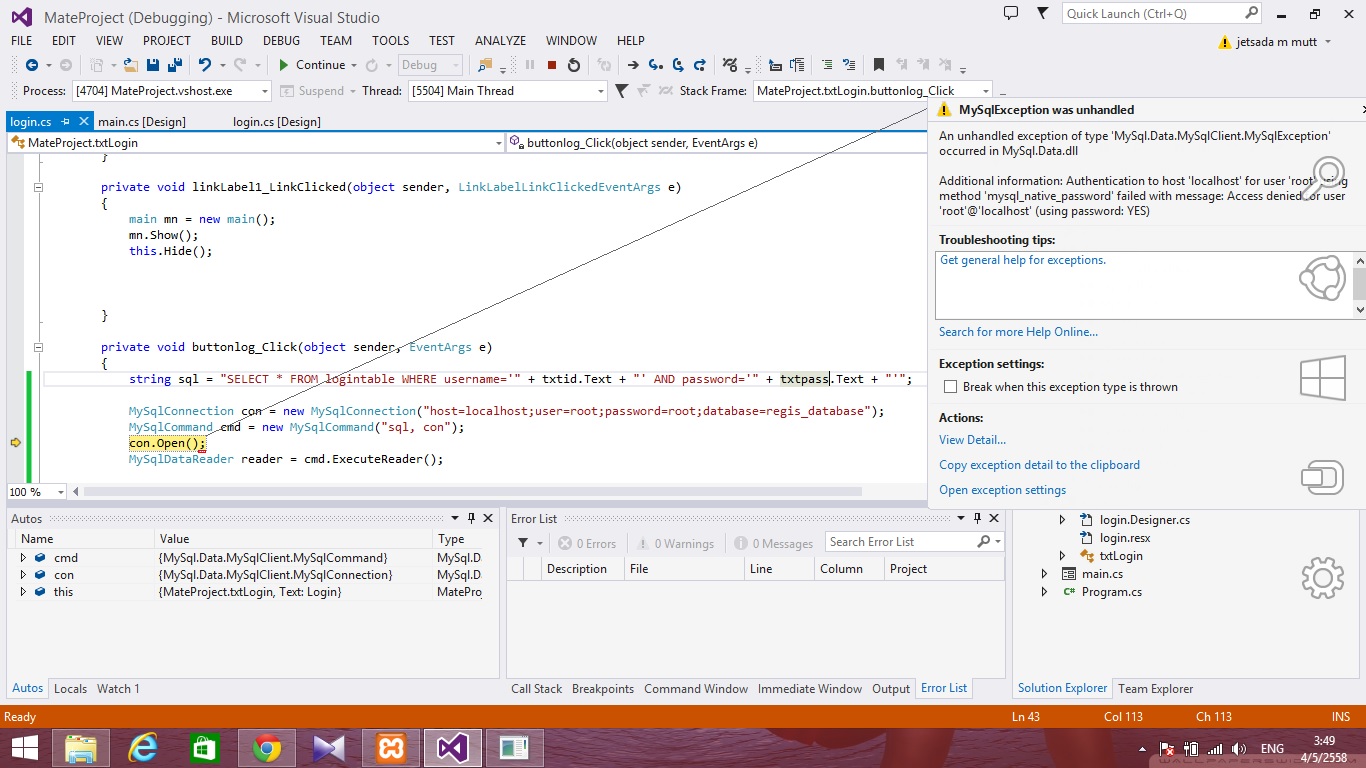1366x768 pixels.
Task: Undo the last action
Action: pos(205,65)
